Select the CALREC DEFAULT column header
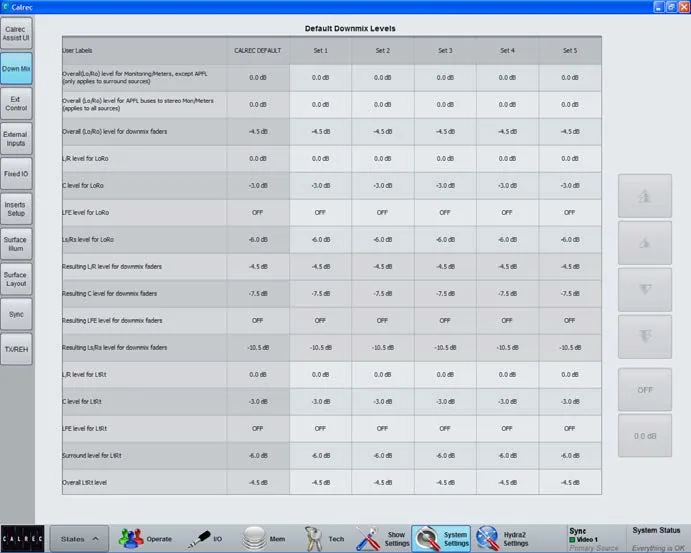Viewport: 691px width, 553px height. point(258,51)
